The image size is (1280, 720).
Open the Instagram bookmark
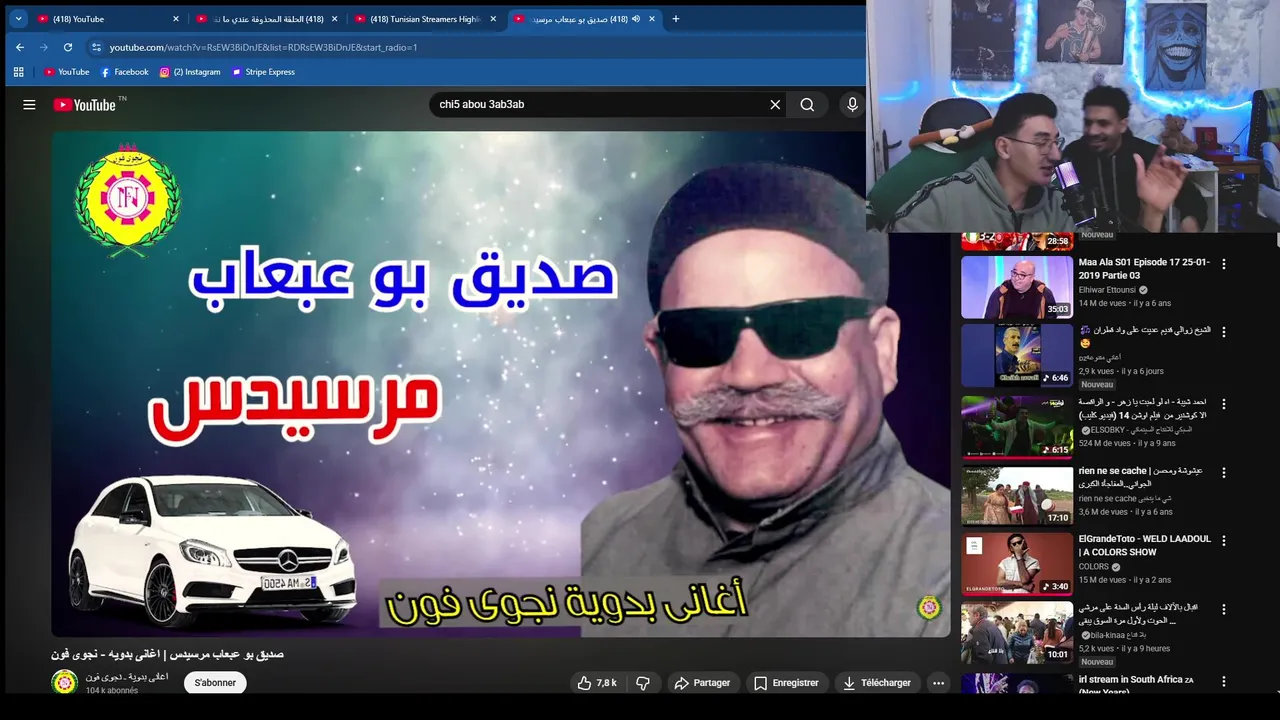(190, 72)
